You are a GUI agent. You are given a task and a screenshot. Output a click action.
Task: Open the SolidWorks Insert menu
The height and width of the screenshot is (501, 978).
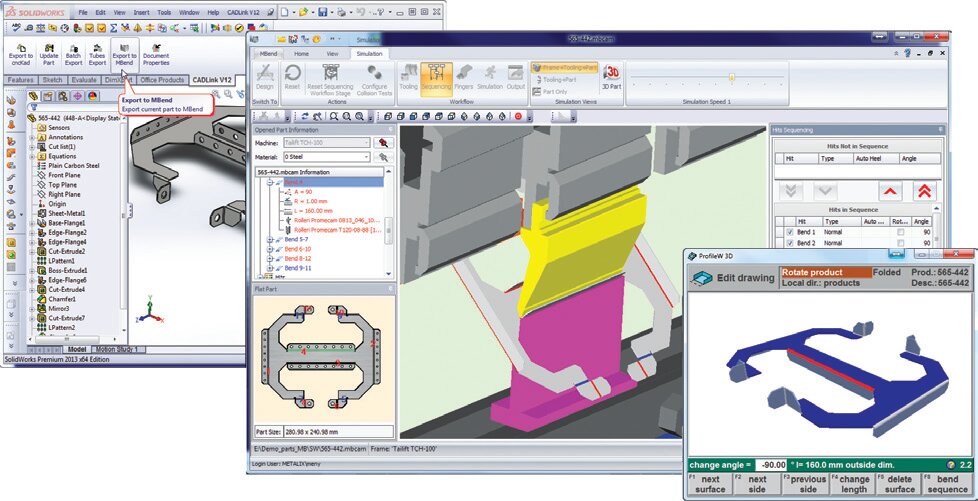pyautogui.click(x=141, y=12)
